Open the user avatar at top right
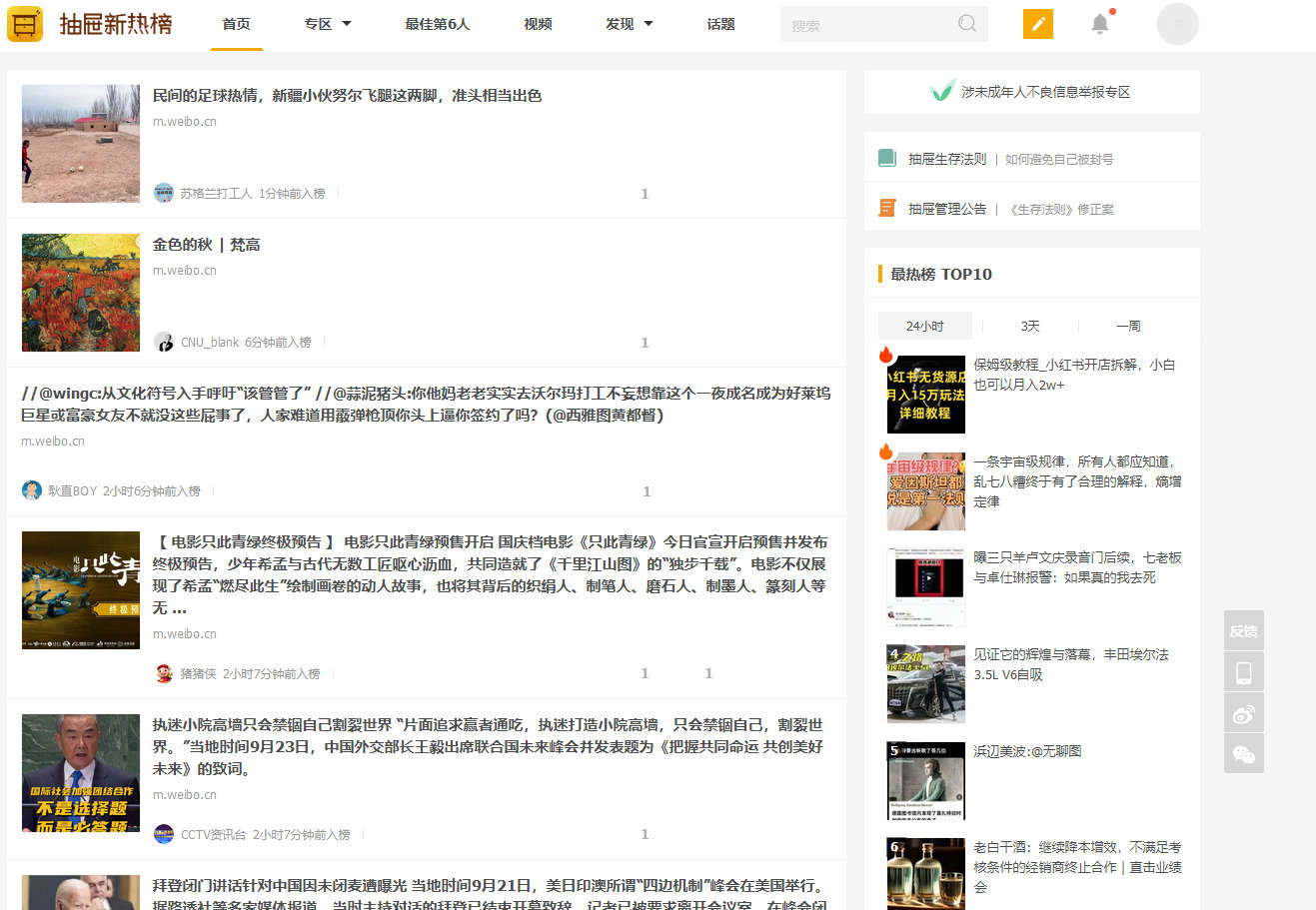The image size is (1316, 910). 1177,24
